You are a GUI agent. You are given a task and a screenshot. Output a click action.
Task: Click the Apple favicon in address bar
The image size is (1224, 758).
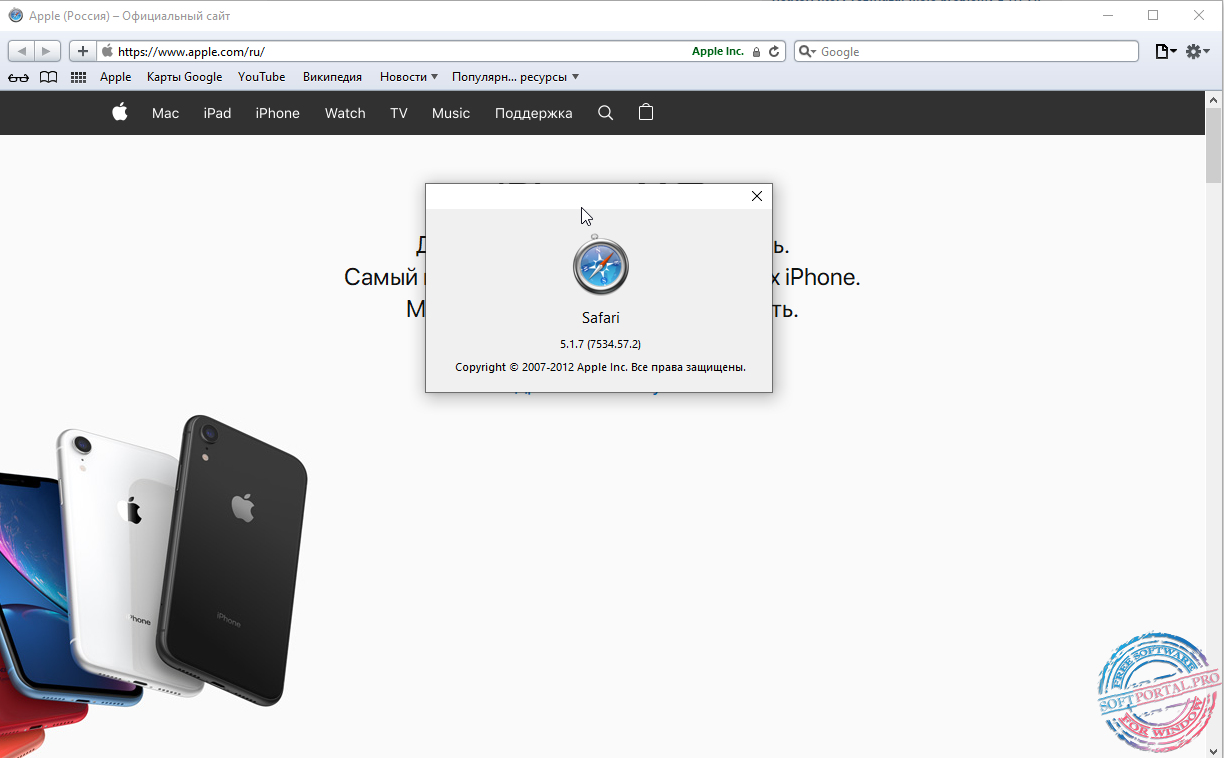107,51
